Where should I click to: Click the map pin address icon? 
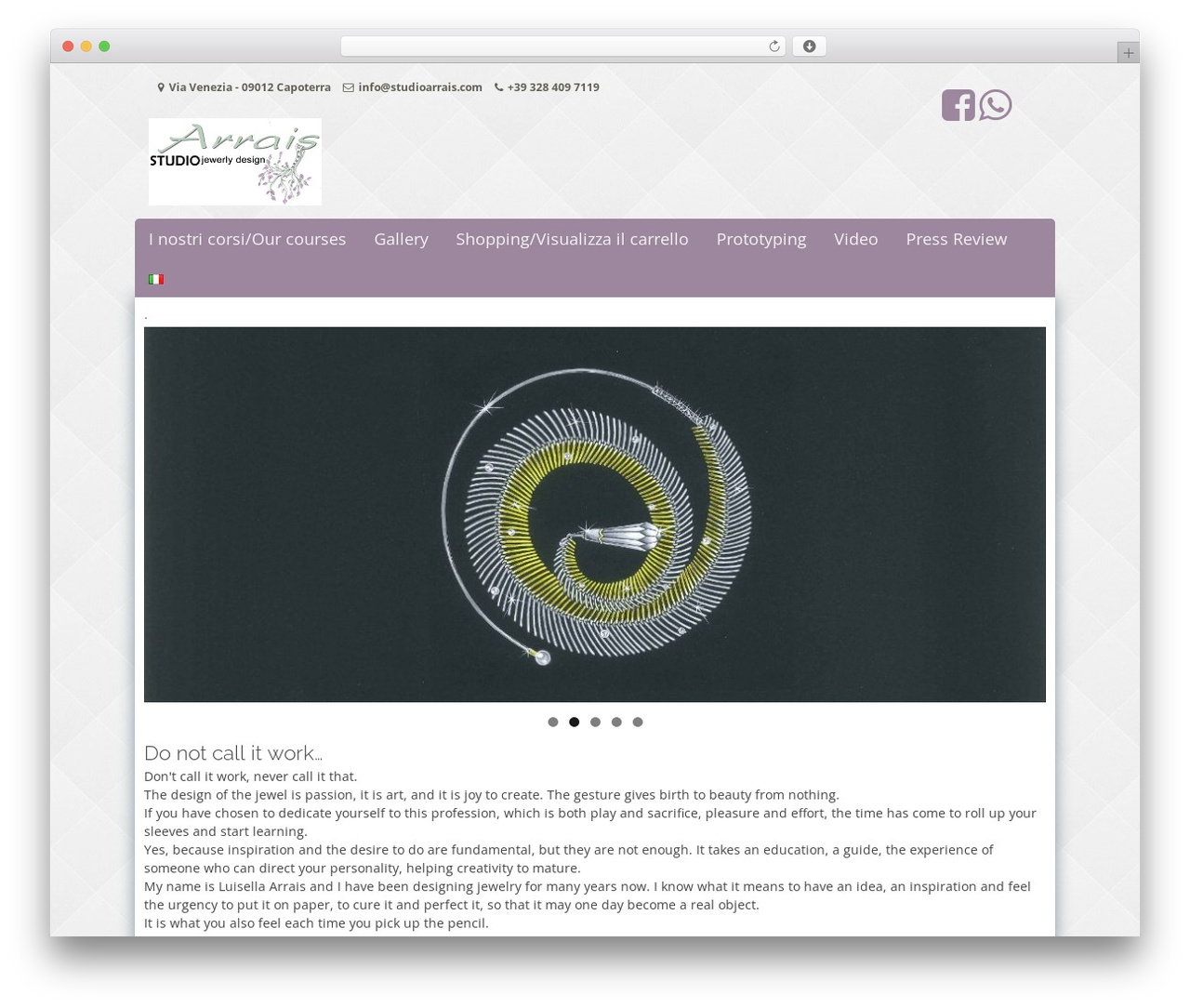click(x=161, y=87)
